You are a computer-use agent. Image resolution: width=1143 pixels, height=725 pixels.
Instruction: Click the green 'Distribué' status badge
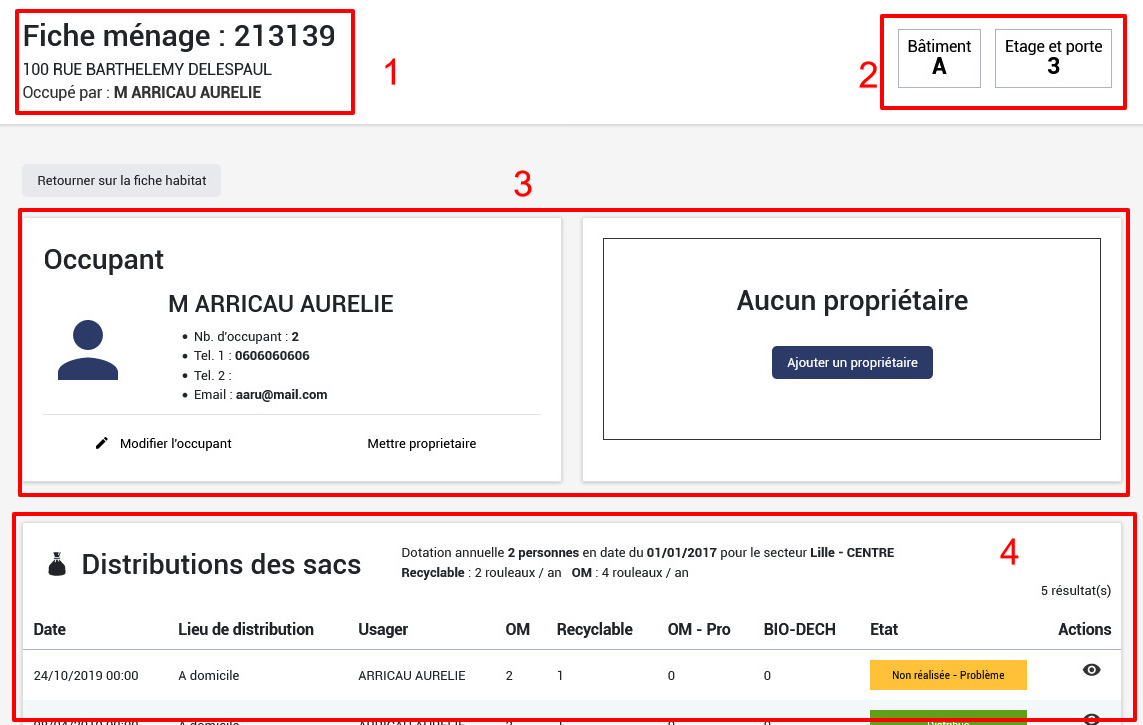point(948,719)
